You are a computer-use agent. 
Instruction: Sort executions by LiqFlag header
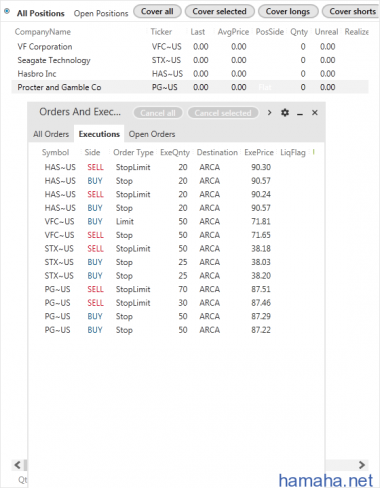click(x=293, y=153)
